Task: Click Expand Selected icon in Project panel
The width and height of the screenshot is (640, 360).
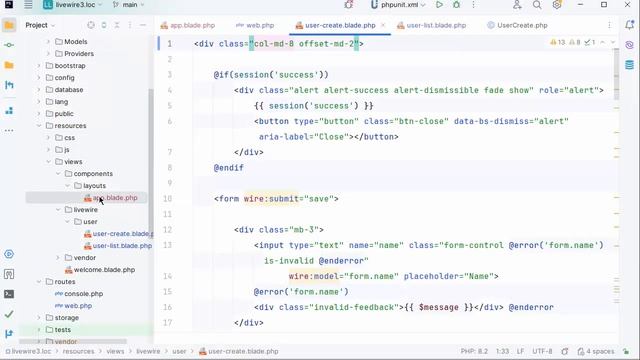Action: pyautogui.click(x=104, y=25)
